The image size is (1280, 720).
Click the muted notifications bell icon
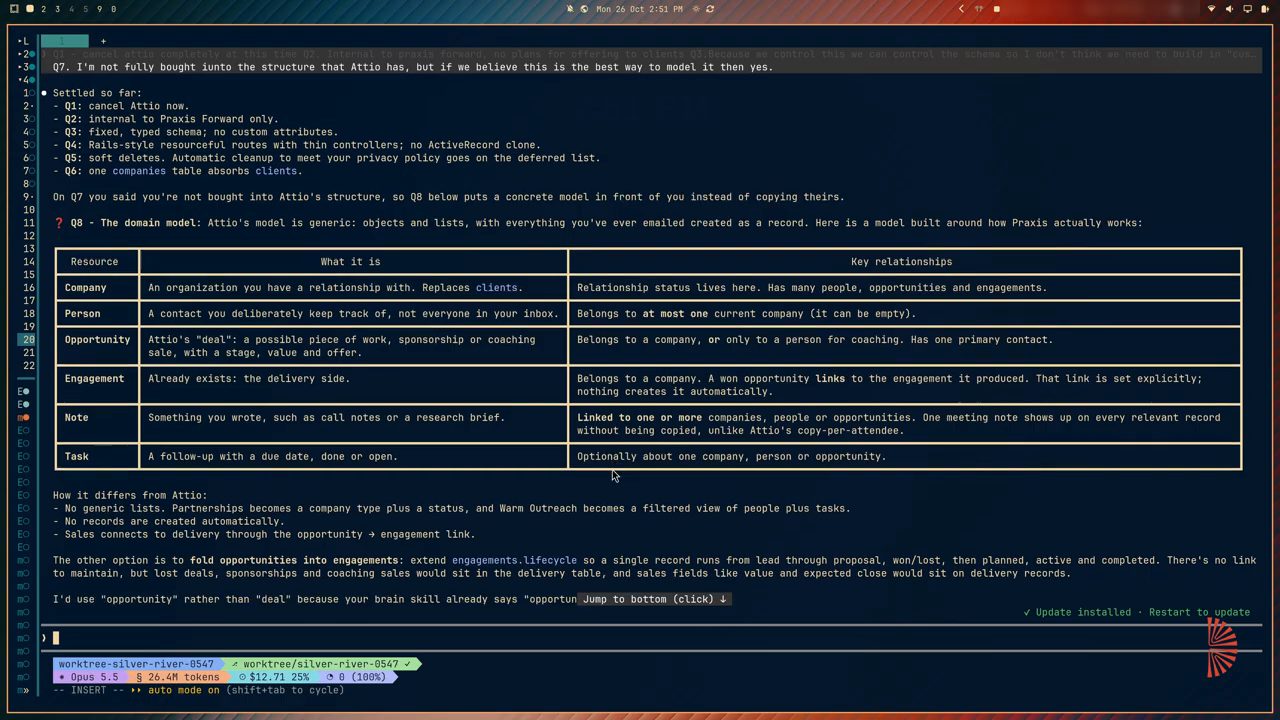coord(570,9)
